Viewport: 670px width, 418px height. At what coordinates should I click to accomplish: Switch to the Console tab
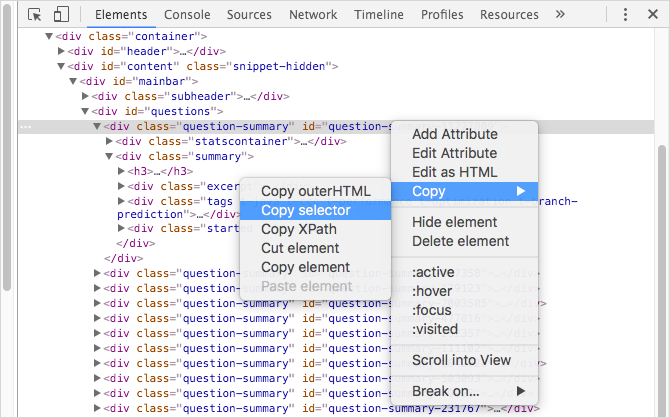point(187,15)
